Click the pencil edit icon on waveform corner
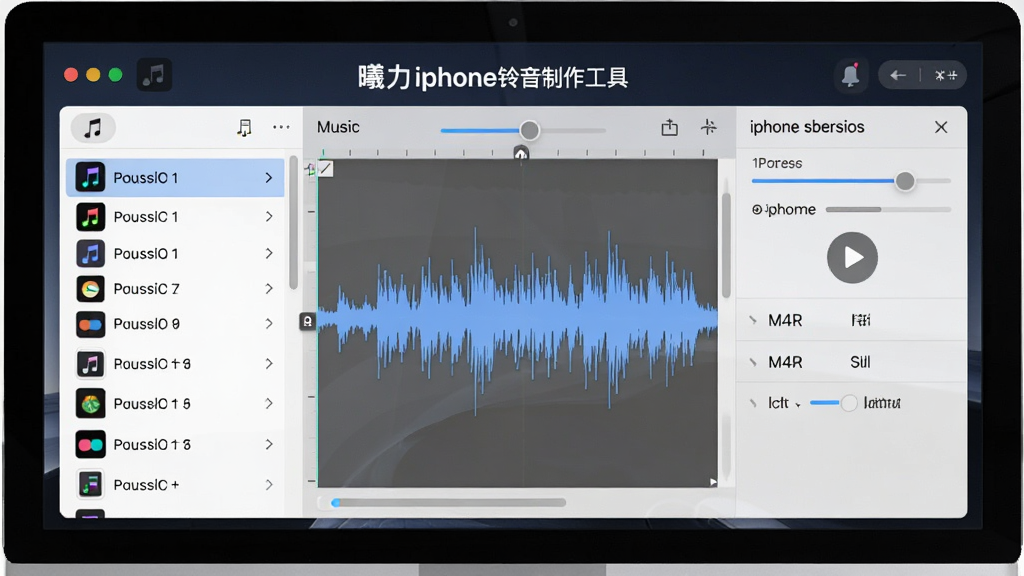The image size is (1024, 576). click(x=325, y=169)
